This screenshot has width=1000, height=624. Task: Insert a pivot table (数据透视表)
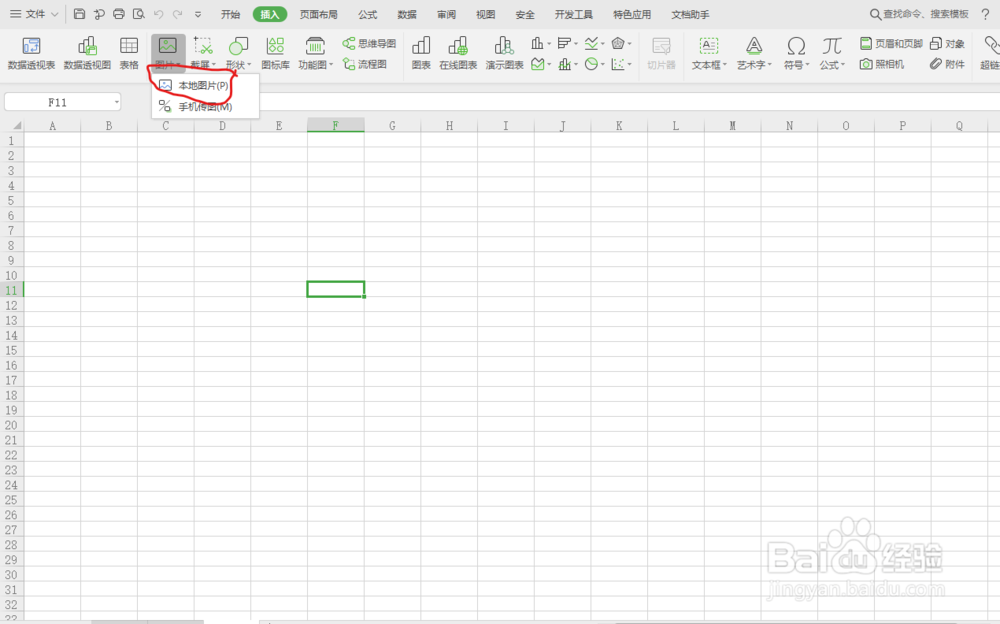(x=31, y=53)
